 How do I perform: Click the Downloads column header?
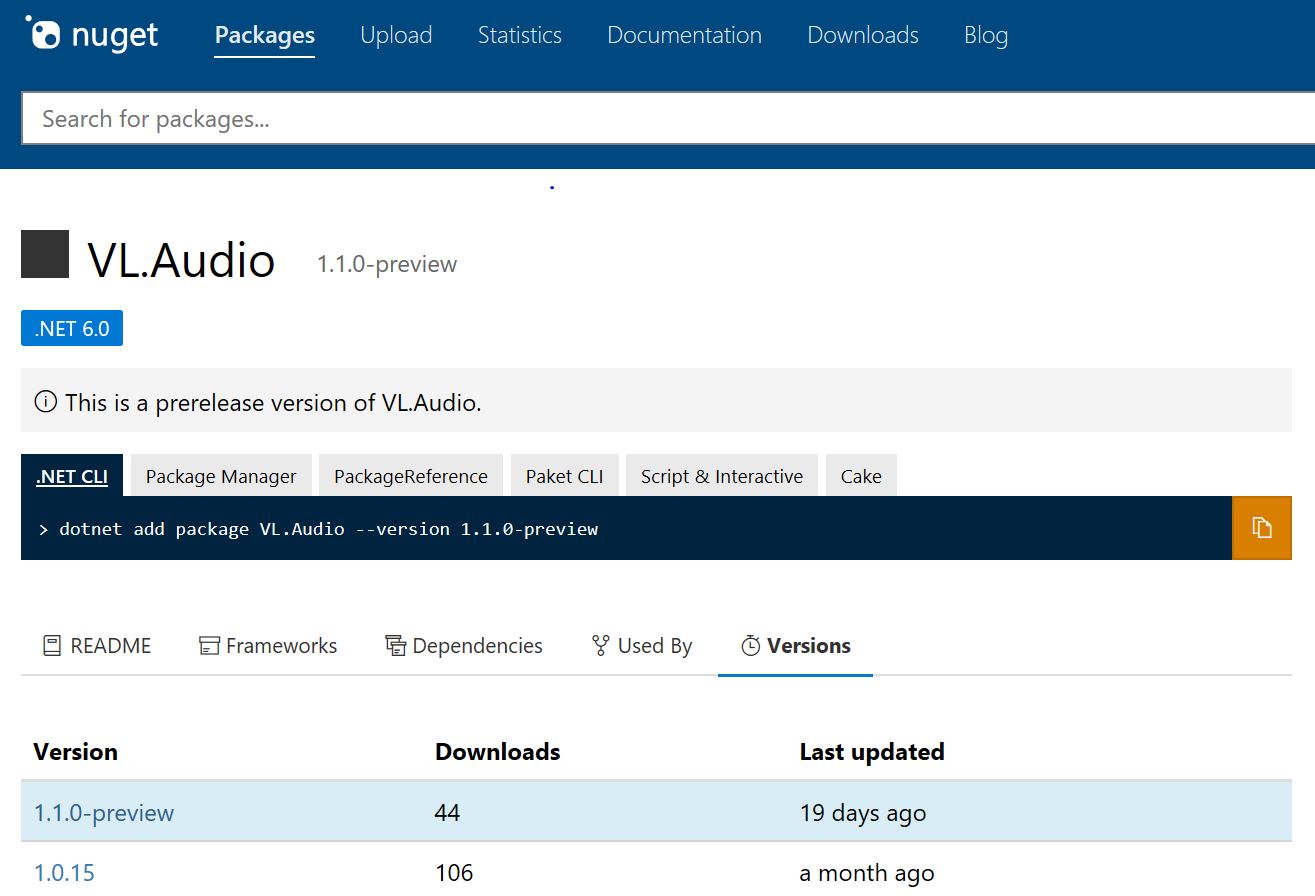(x=498, y=752)
